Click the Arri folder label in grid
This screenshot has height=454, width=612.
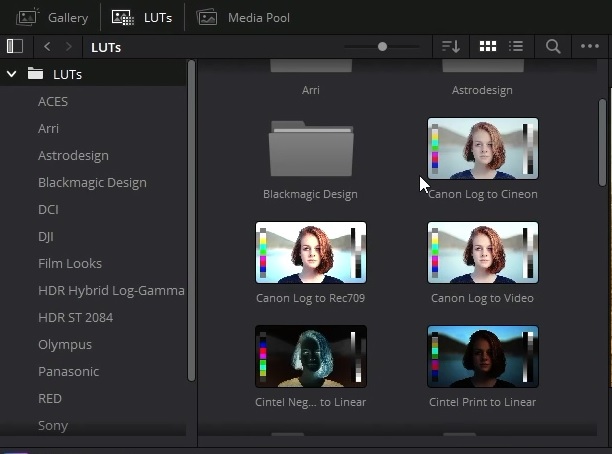coord(311,90)
